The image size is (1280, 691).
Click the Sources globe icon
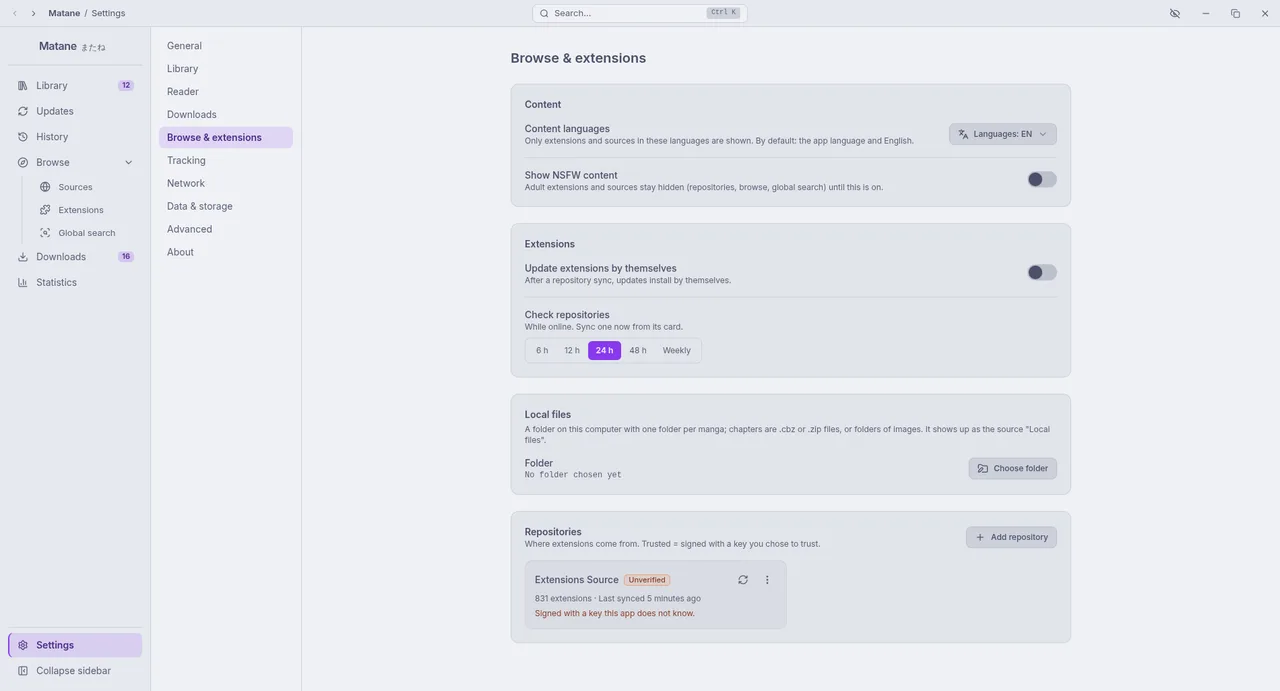(45, 187)
